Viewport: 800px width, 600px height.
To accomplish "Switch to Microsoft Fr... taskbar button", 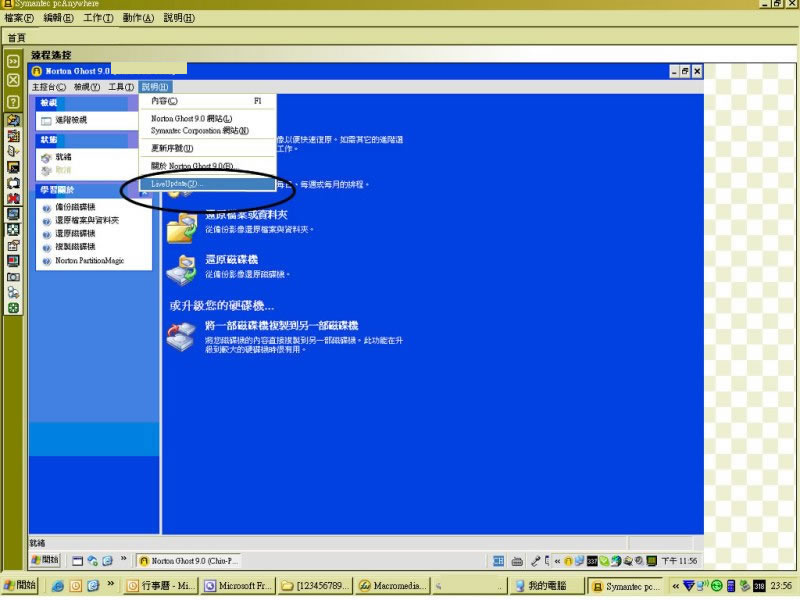I will 239,586.
